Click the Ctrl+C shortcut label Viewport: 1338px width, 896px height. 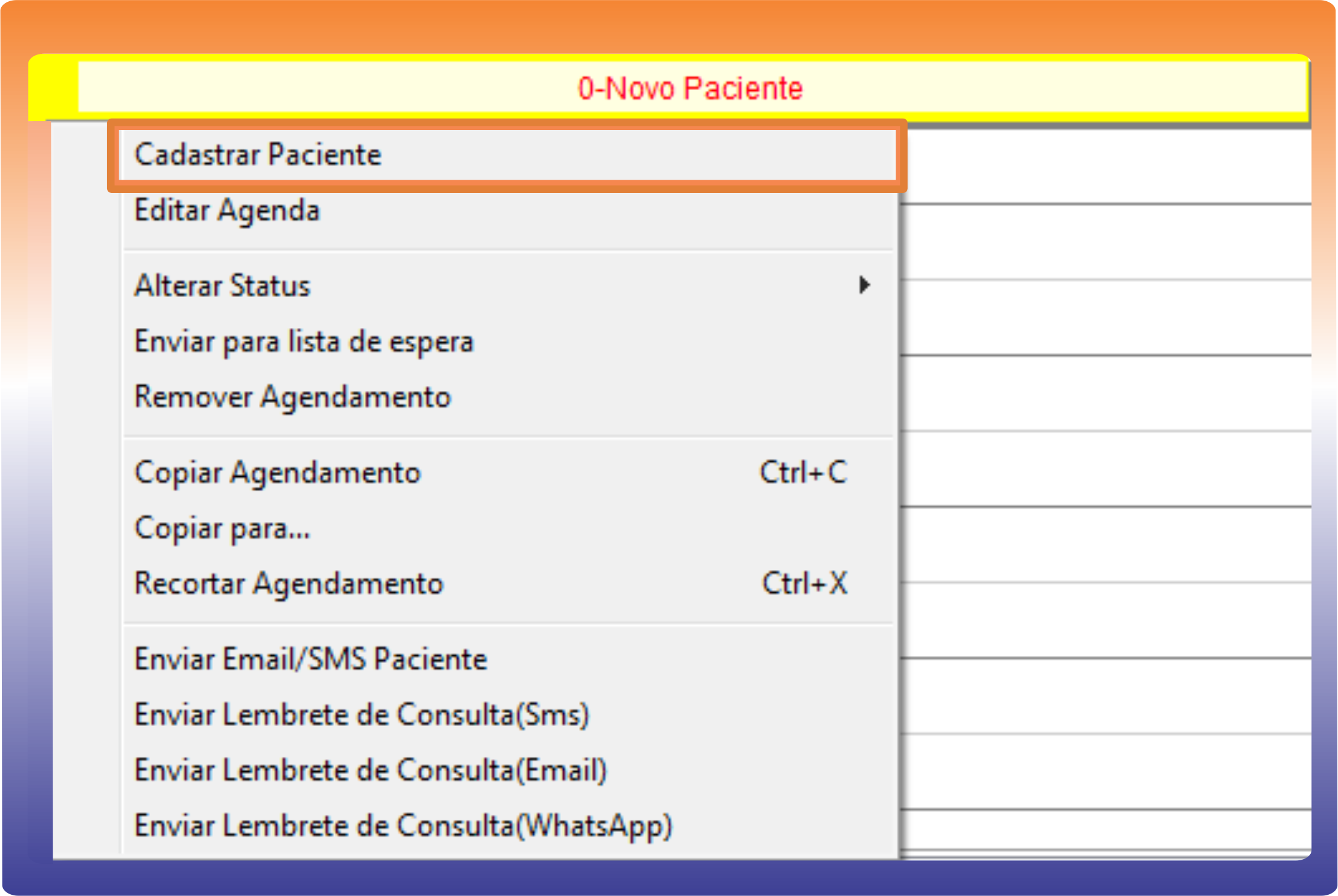pos(804,473)
